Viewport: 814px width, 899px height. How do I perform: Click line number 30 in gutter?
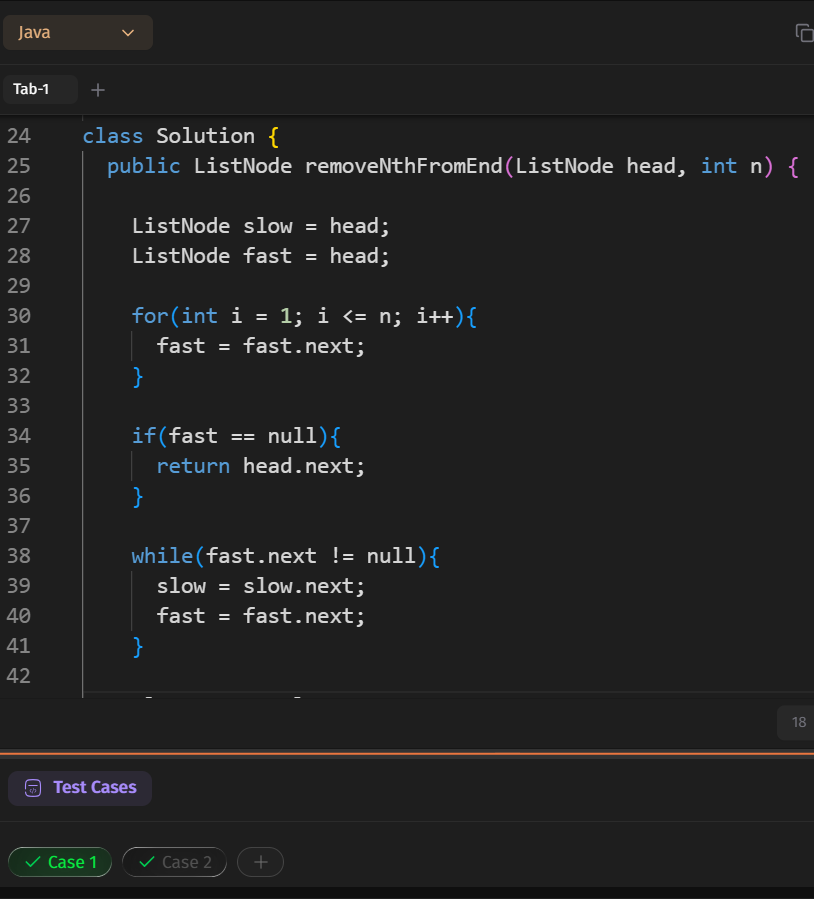(18, 316)
